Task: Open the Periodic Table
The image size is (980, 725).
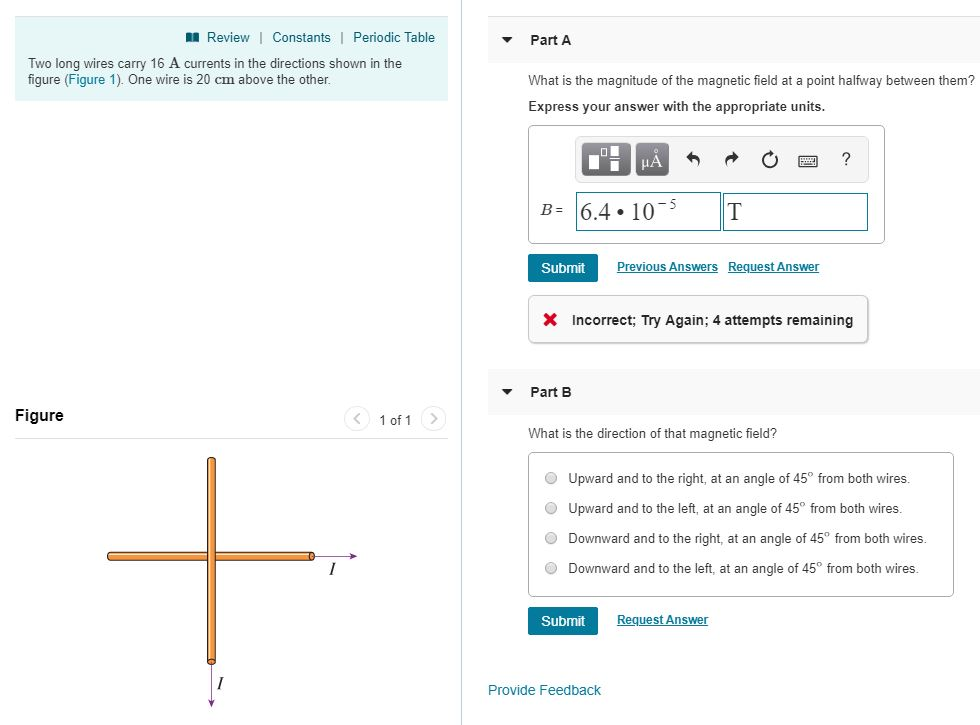Action: pos(394,37)
